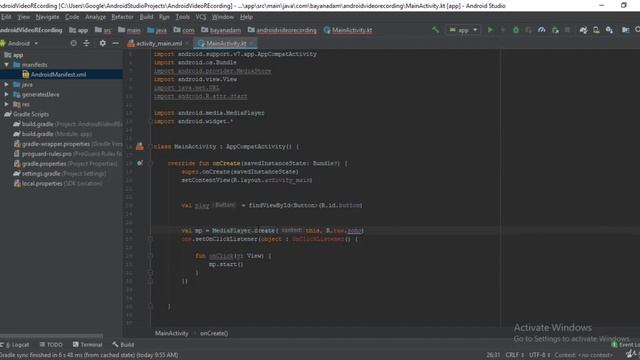Open the app run configuration dropdown

[463, 30]
